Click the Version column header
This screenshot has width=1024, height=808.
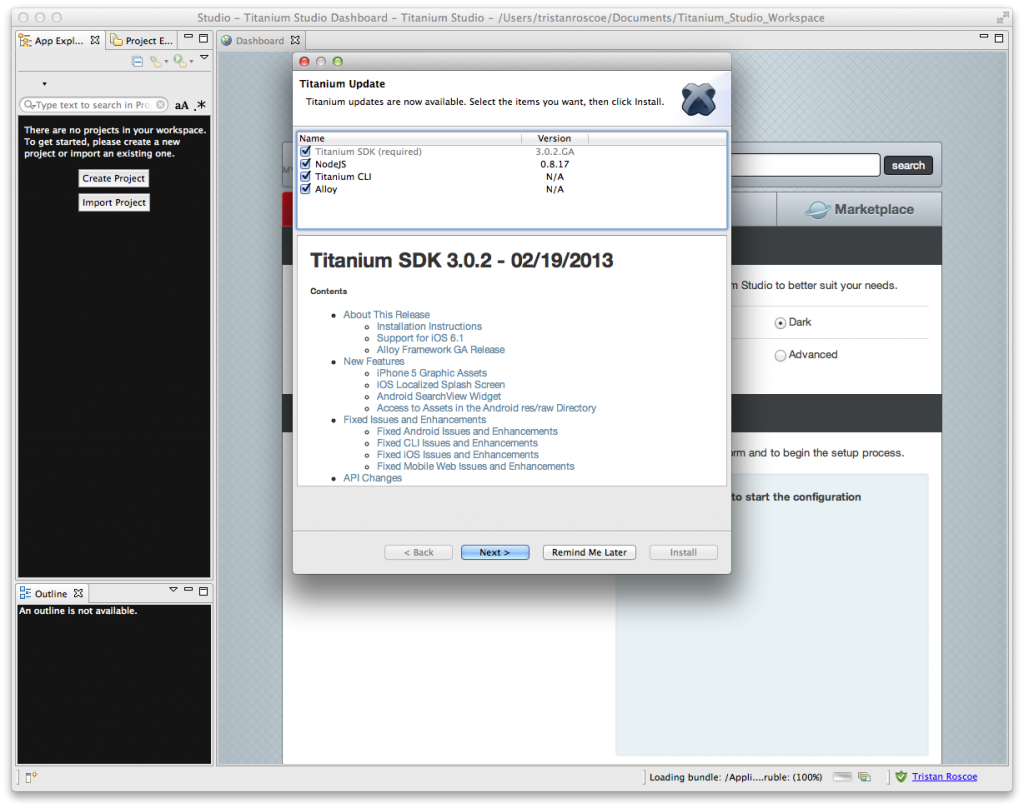(x=554, y=138)
